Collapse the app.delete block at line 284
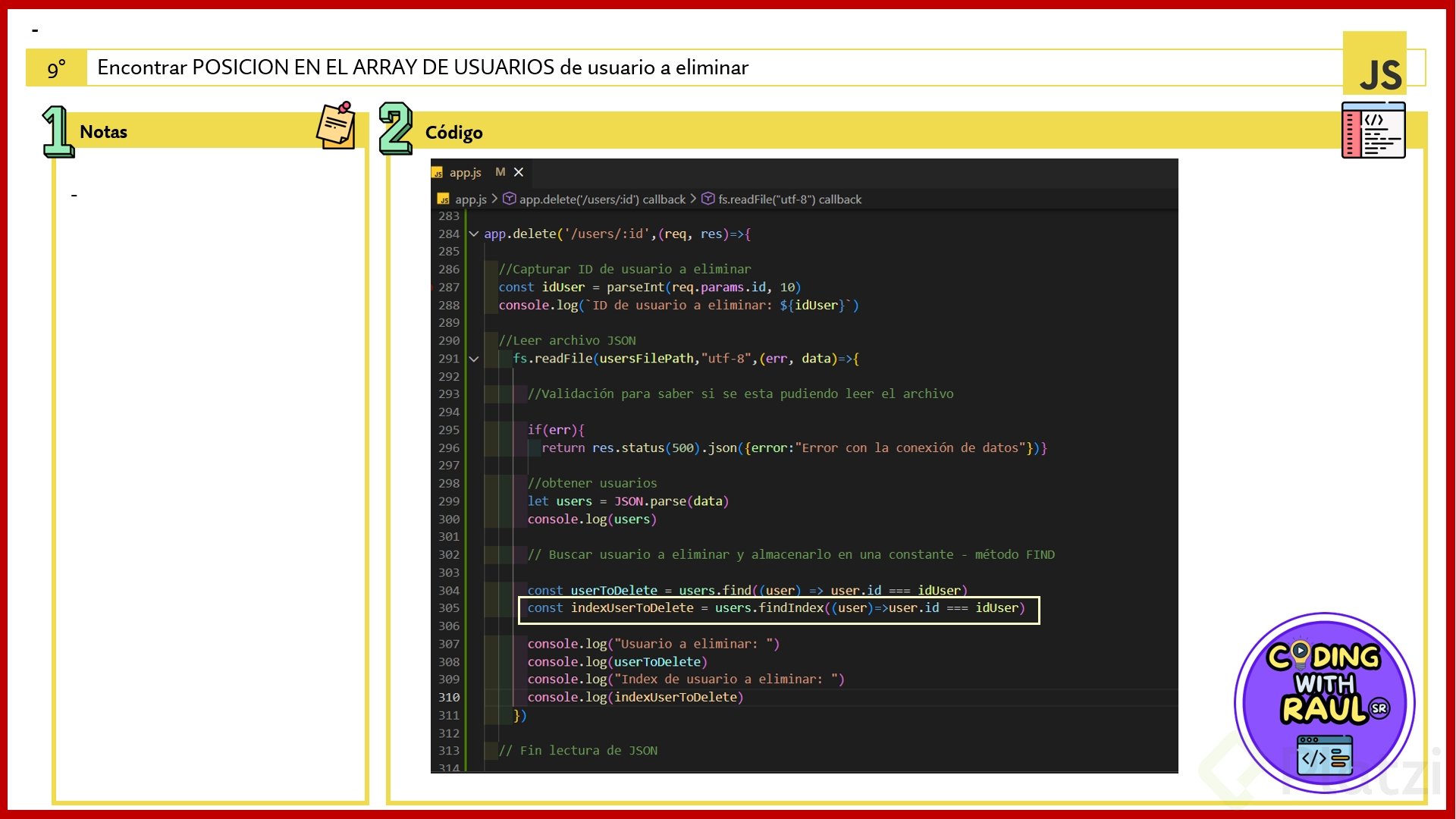This screenshot has width=1456, height=819. pyautogui.click(x=474, y=234)
